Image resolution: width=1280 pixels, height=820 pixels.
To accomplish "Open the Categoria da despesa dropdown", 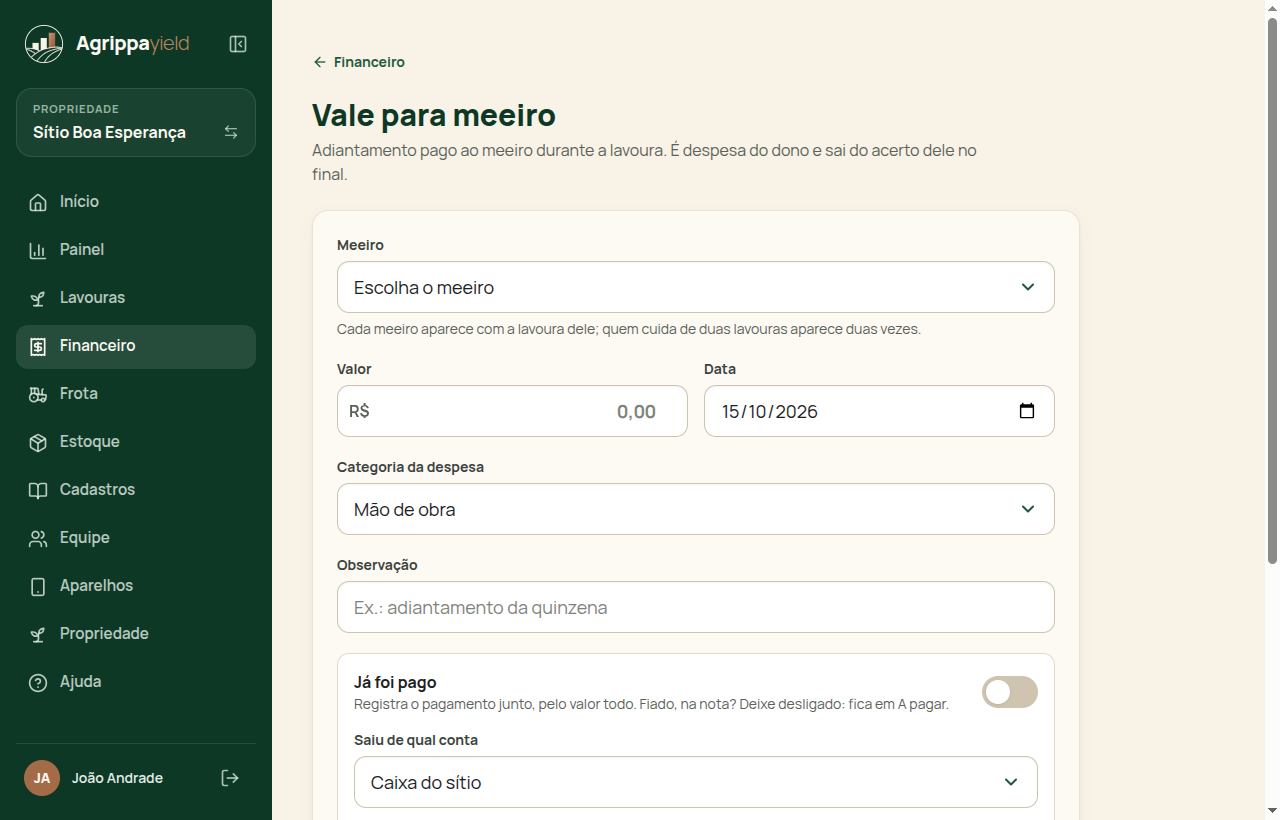I will coord(696,509).
